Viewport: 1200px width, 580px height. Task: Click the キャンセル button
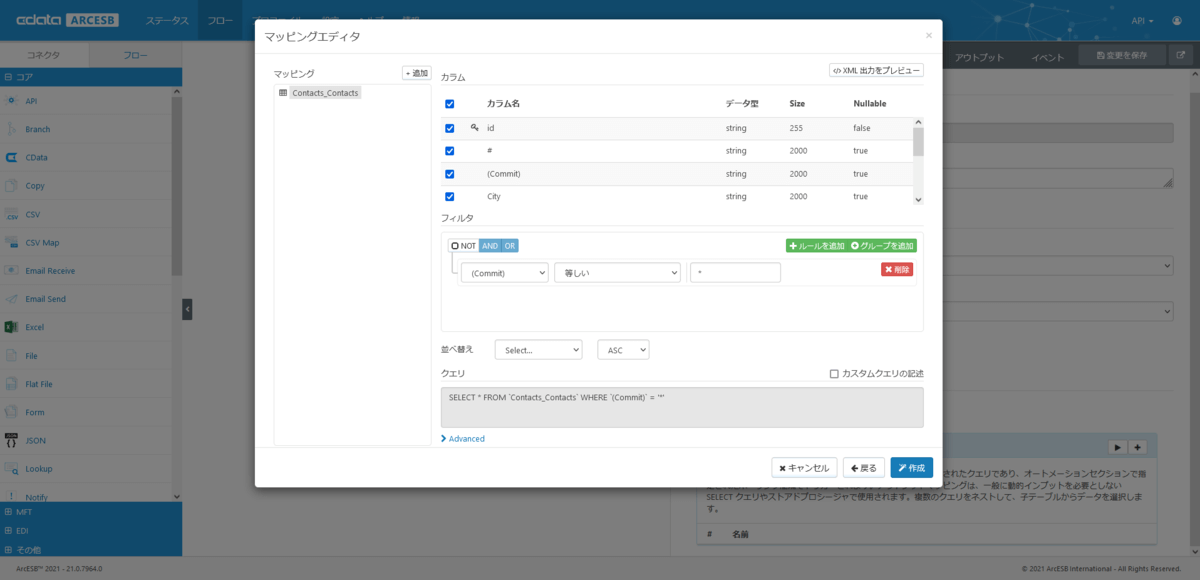click(804, 468)
